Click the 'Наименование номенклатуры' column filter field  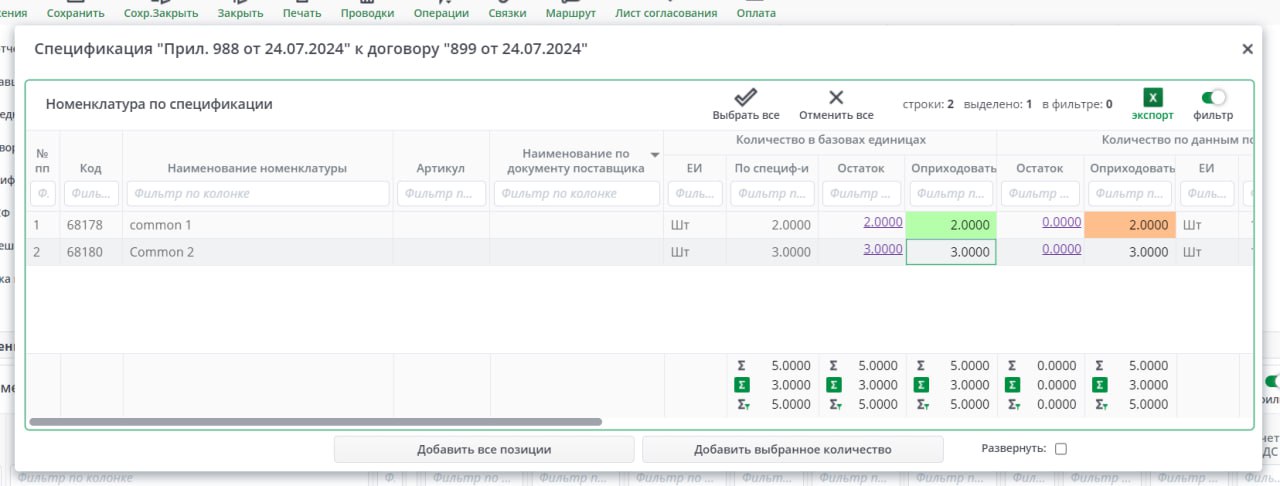[258, 193]
